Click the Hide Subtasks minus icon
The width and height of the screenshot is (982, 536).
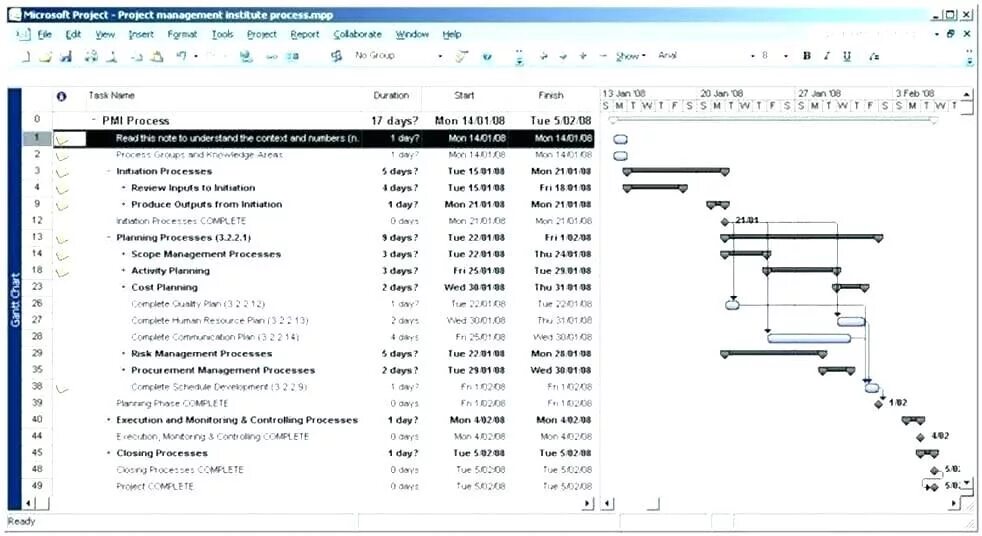pyautogui.click(x=603, y=56)
